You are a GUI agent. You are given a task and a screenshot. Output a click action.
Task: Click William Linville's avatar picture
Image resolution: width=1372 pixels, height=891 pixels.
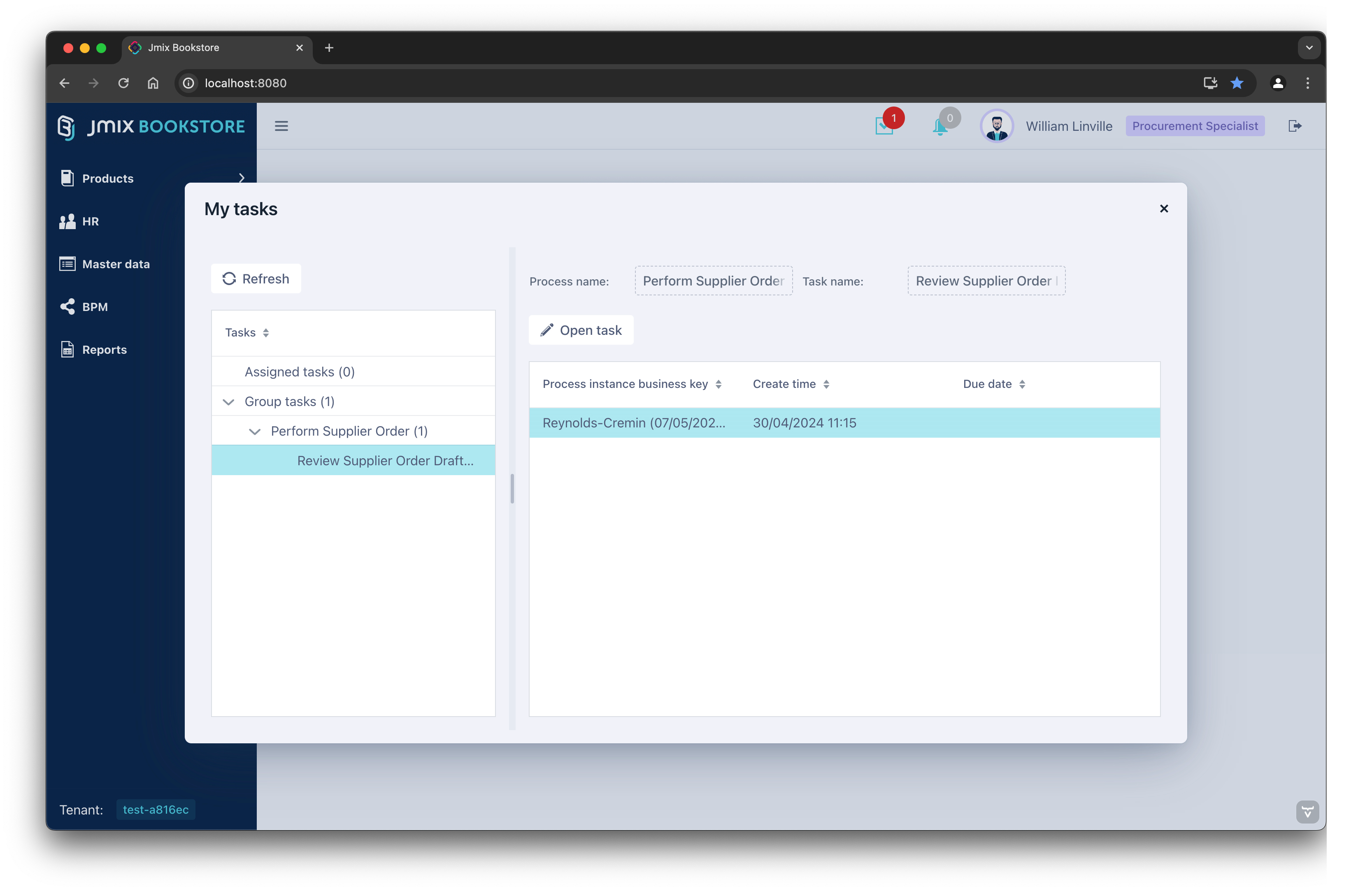click(996, 125)
